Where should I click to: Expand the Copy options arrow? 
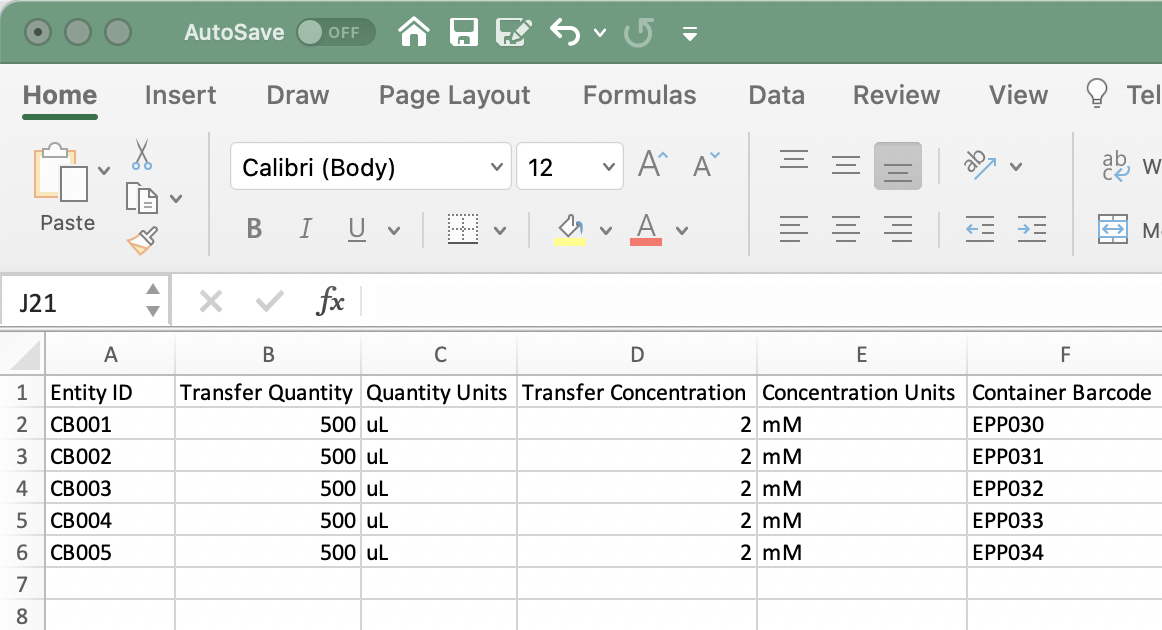(x=176, y=199)
